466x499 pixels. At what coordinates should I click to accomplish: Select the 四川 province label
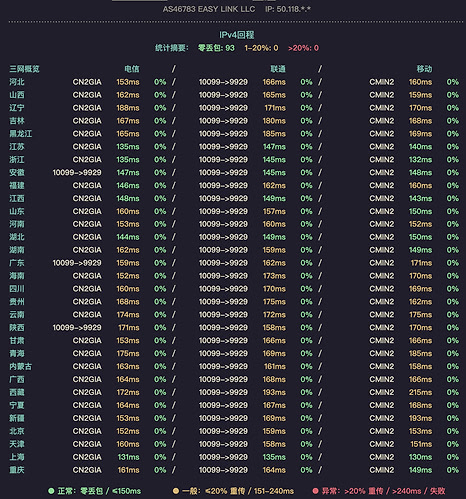17,289
